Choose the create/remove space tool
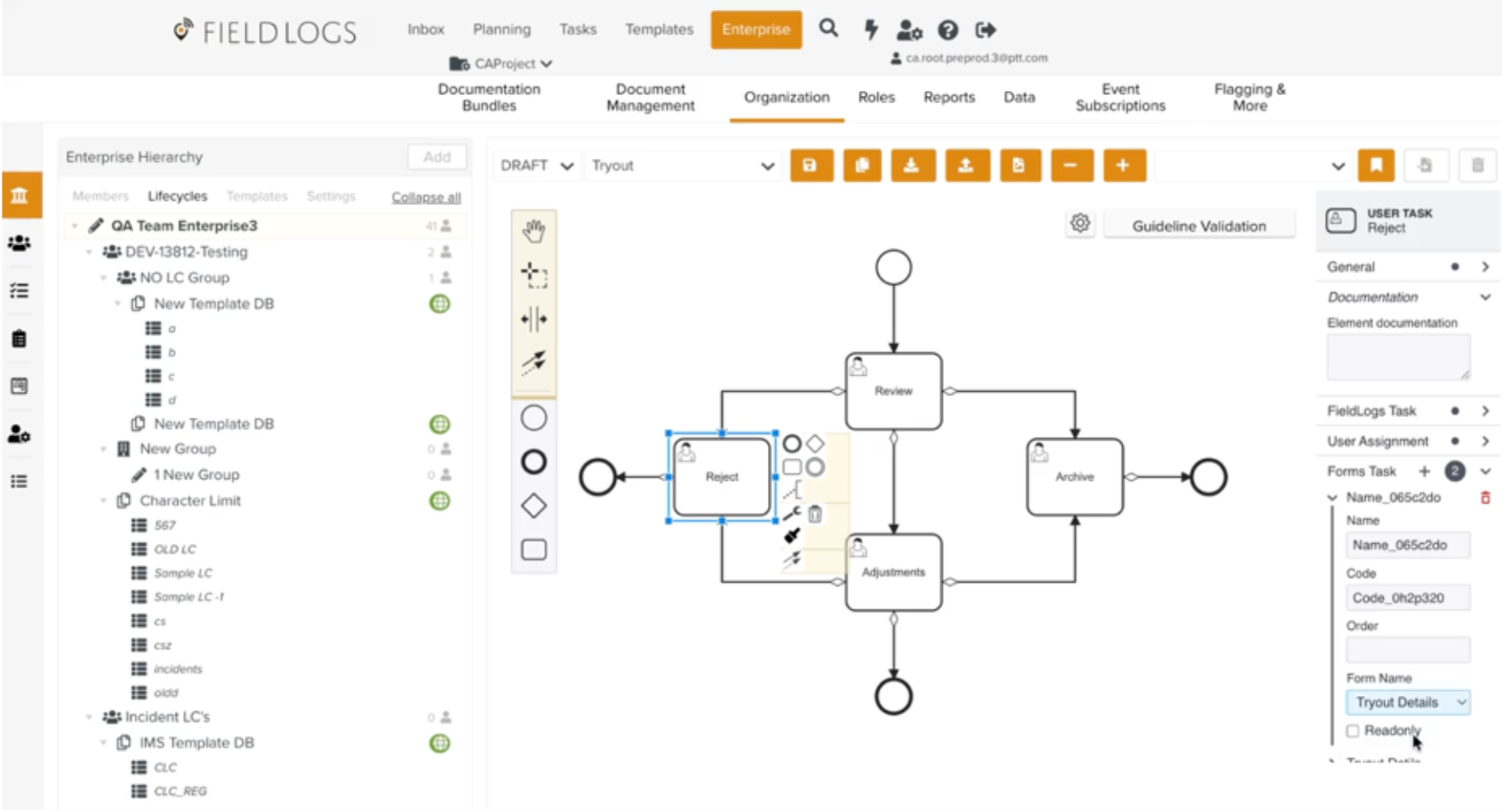 (x=533, y=319)
